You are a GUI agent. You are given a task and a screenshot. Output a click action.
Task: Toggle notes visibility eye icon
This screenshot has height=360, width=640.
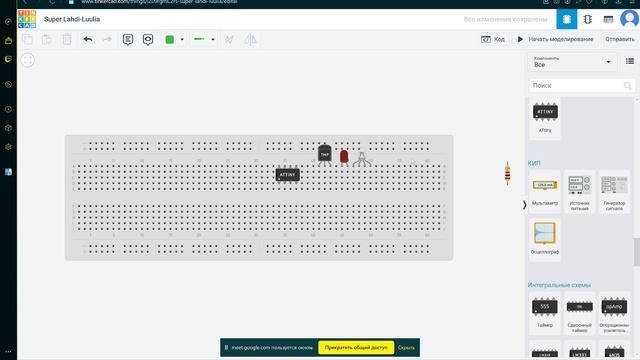[x=148, y=40]
